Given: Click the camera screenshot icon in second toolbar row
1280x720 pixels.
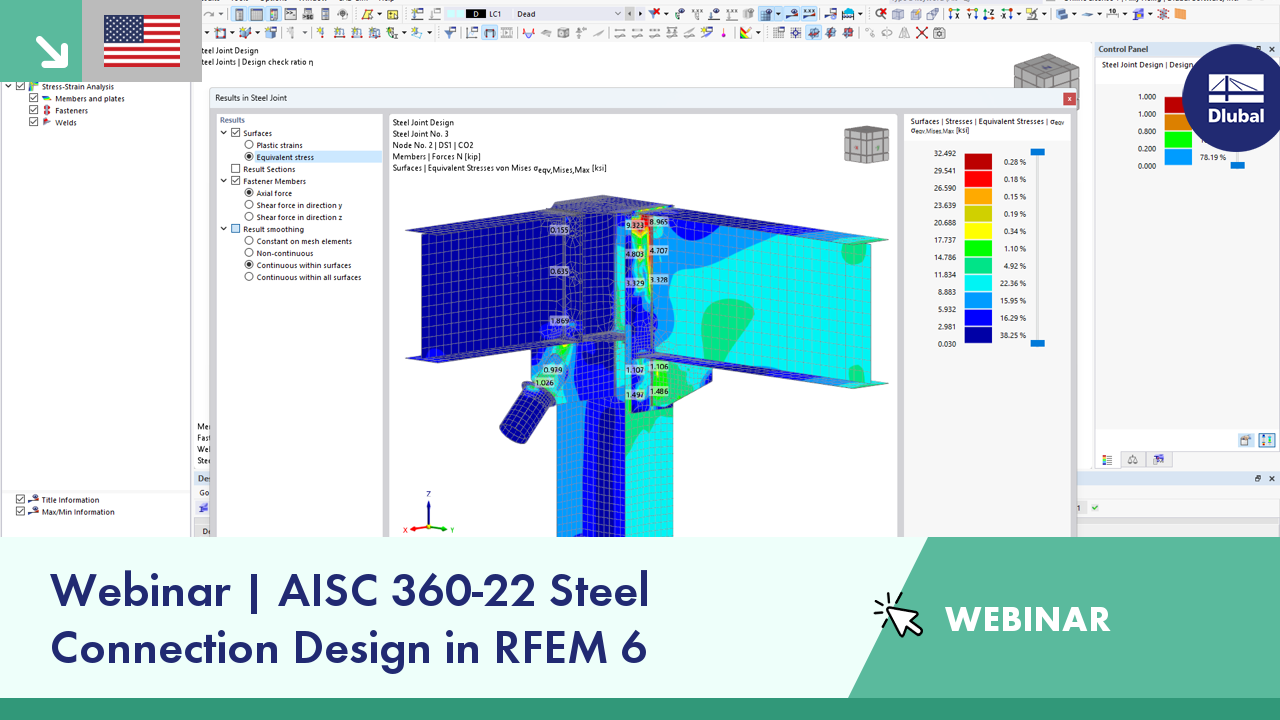Looking at the screenshot, I should (x=939, y=33).
